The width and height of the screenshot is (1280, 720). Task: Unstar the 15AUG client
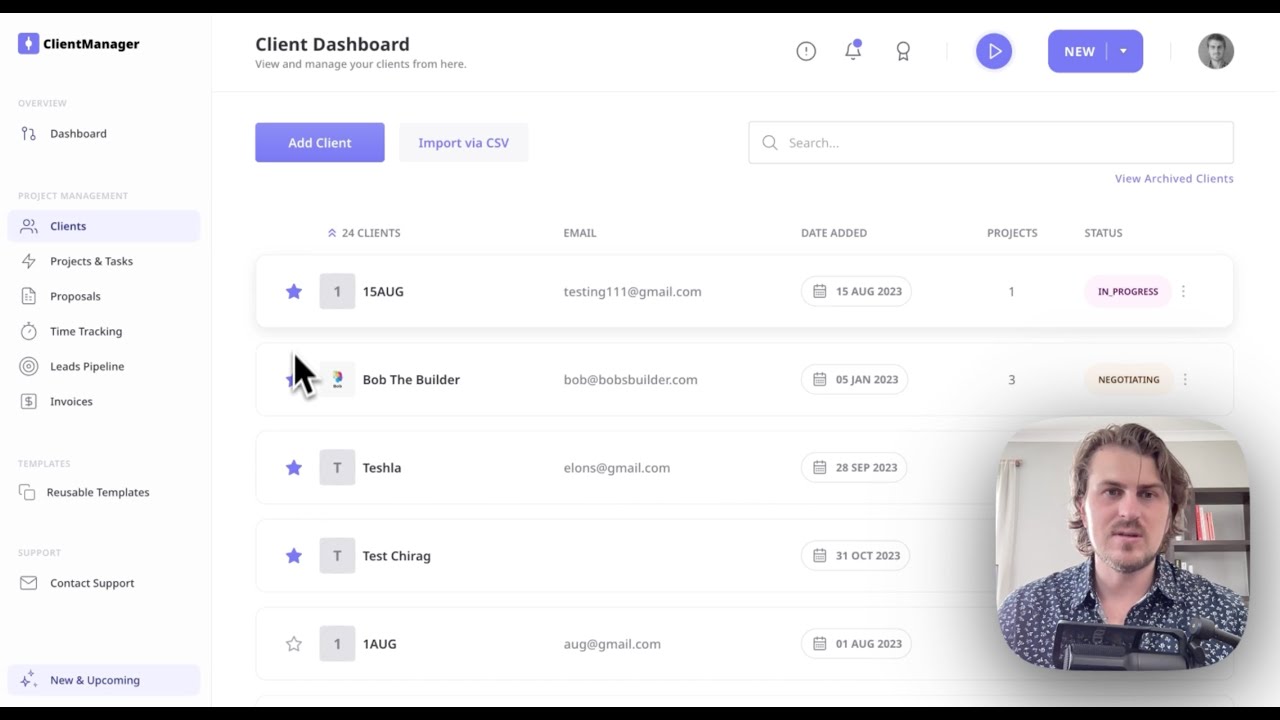[x=294, y=291]
